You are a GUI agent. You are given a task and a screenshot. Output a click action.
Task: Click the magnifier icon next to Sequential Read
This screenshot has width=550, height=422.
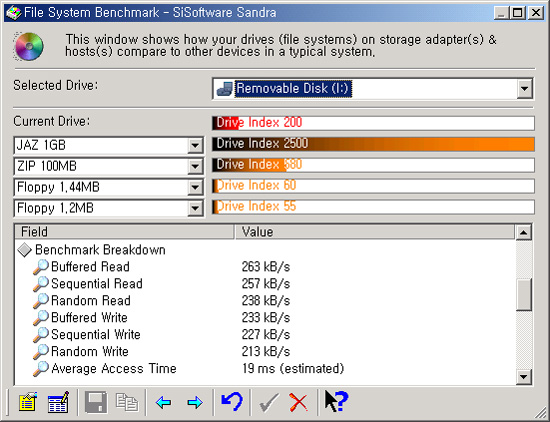(x=41, y=284)
